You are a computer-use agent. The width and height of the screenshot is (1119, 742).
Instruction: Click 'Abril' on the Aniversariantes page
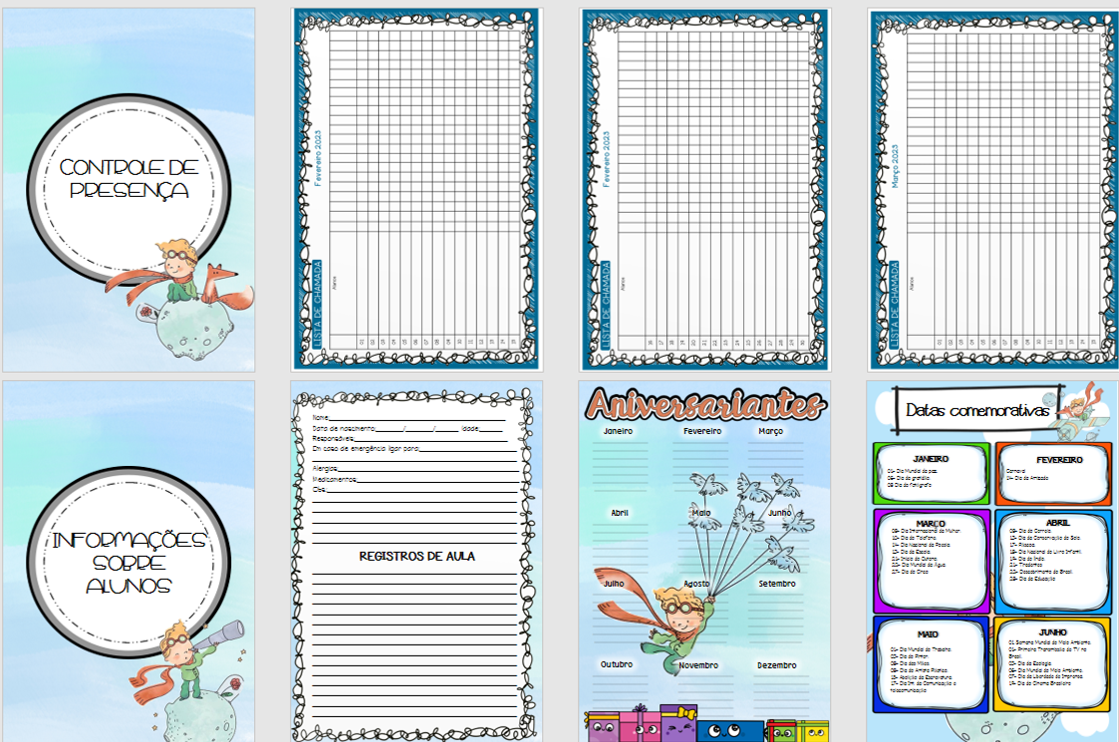(619, 513)
